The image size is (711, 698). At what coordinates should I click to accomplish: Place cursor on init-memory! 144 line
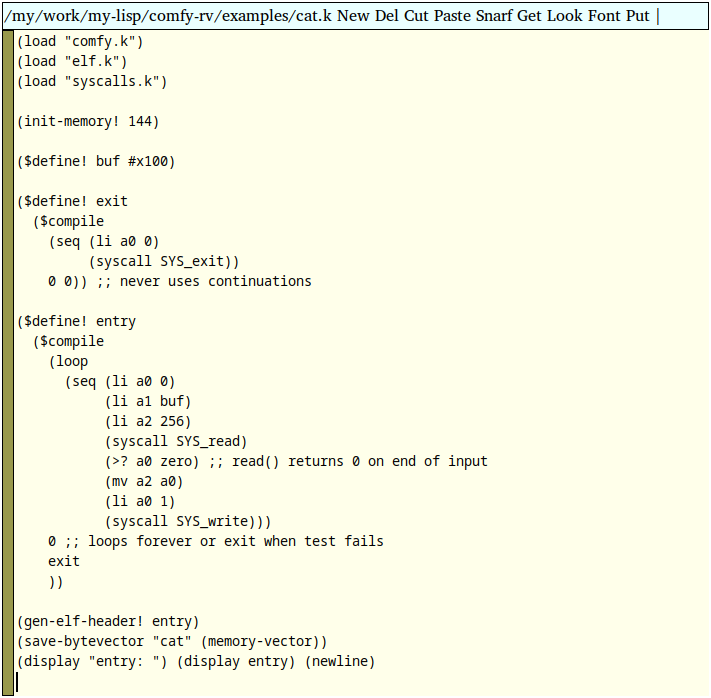pos(88,122)
